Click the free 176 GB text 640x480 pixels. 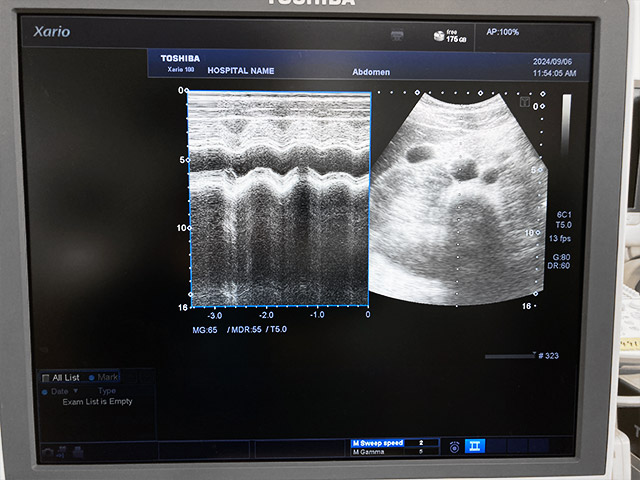pos(456,36)
